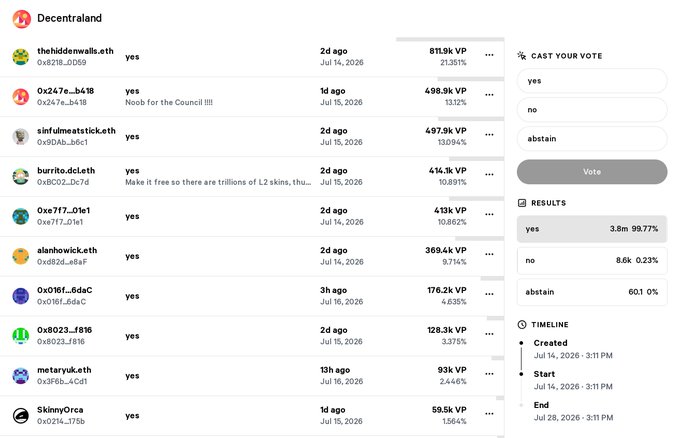Click the abstain result bar 0%
This screenshot has height=438, width=680.
tap(592, 292)
